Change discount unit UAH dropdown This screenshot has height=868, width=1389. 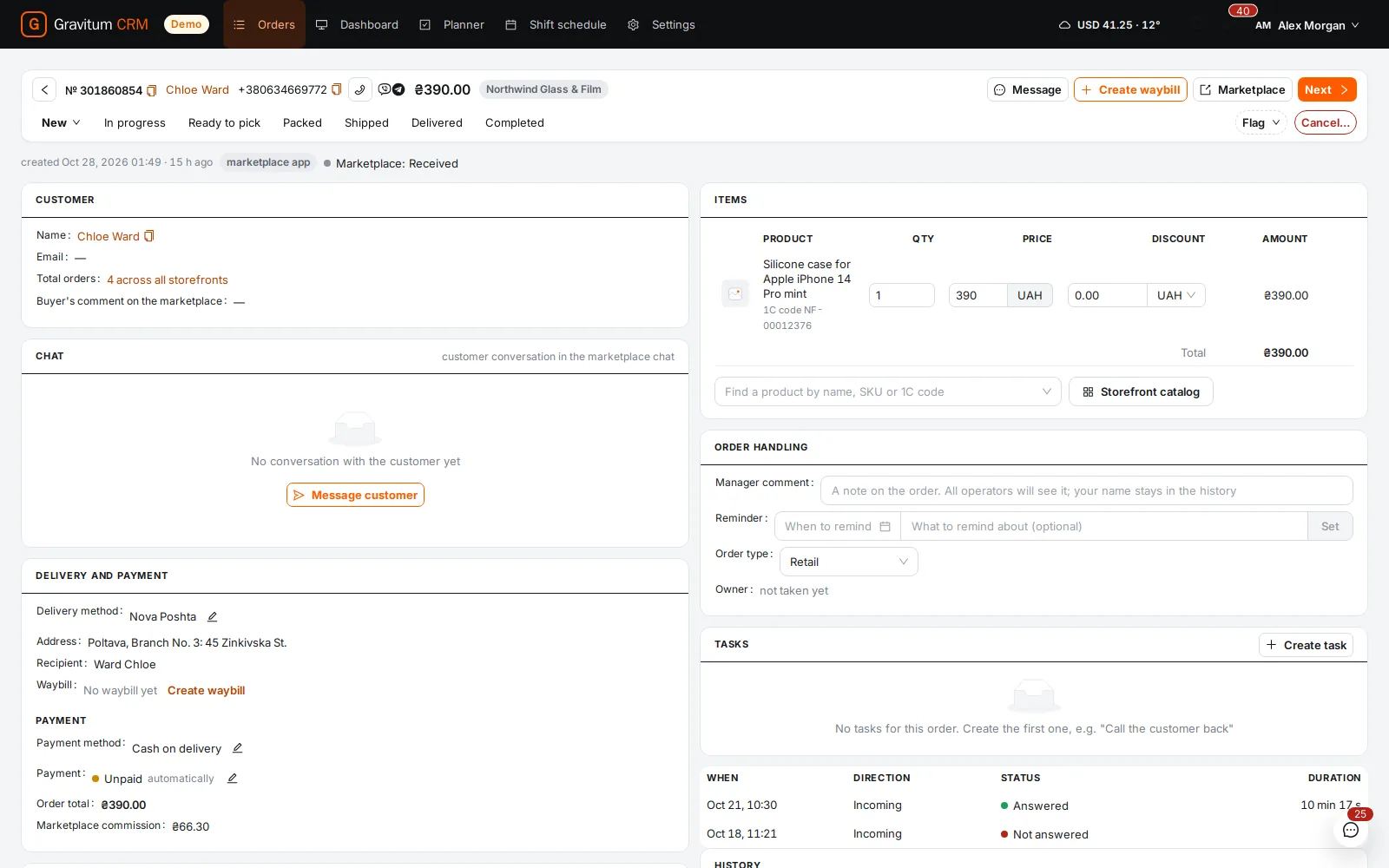click(x=1176, y=295)
